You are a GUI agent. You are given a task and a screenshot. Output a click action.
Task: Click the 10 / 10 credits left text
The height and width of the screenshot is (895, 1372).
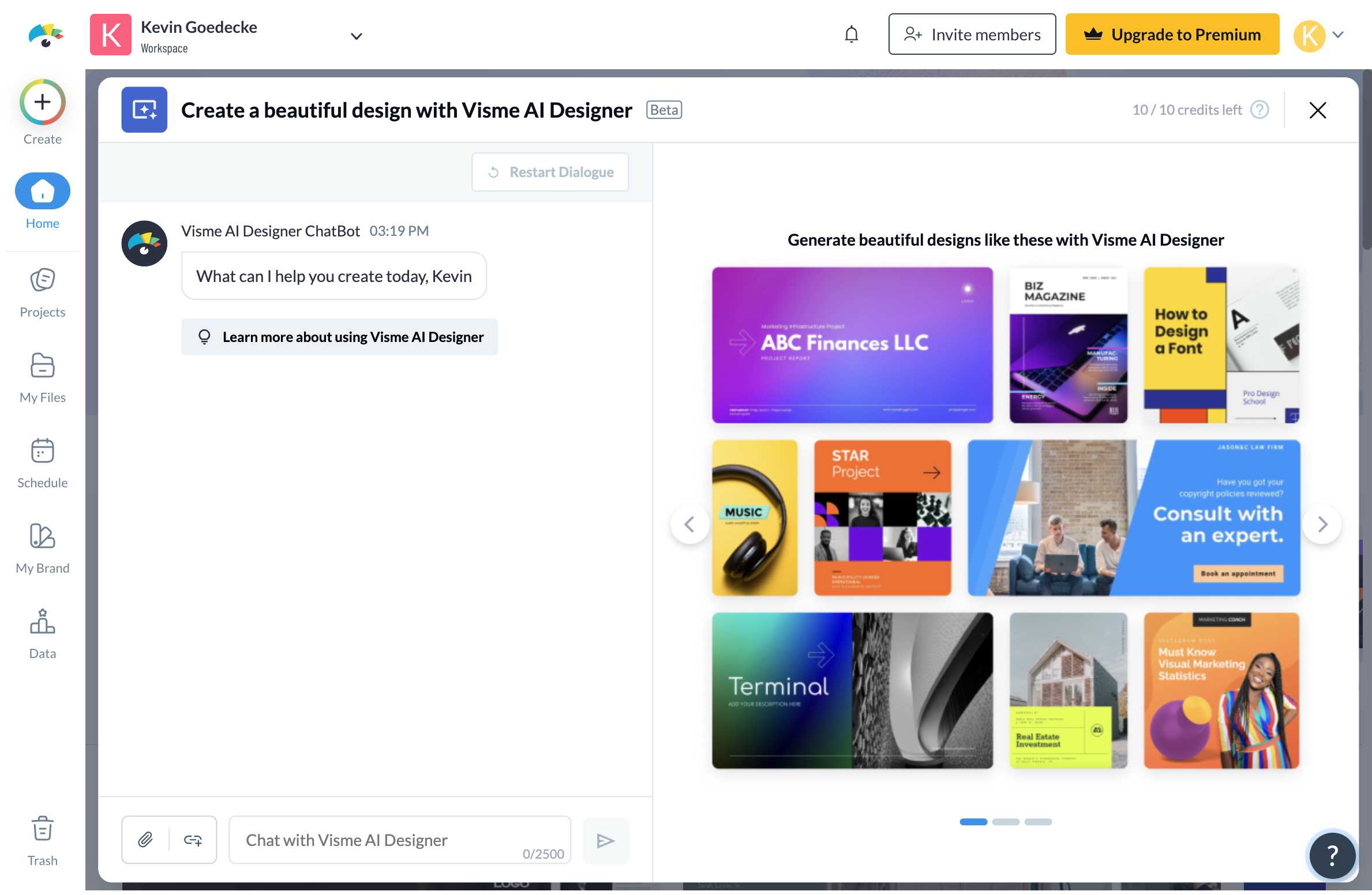coord(1187,110)
